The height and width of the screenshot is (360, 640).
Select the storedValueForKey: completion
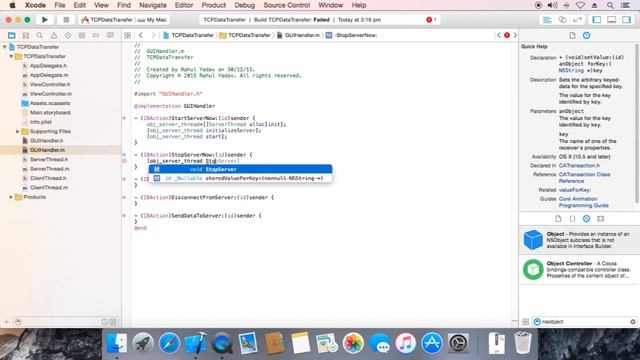coord(240,178)
